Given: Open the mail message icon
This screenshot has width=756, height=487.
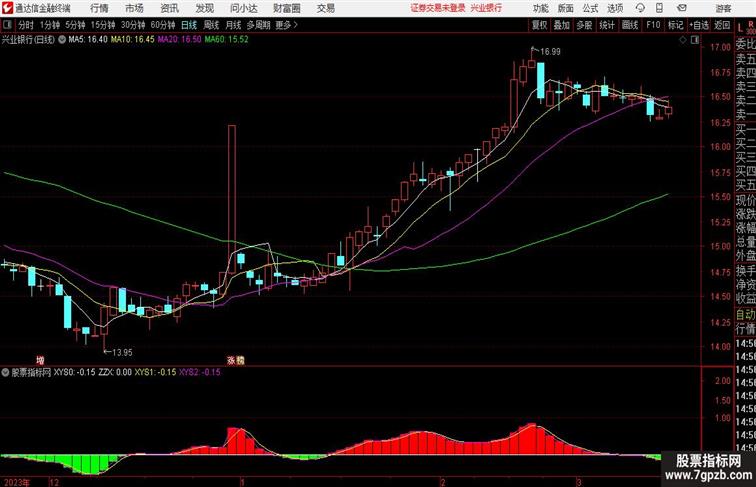Looking at the screenshot, I should (682, 8).
